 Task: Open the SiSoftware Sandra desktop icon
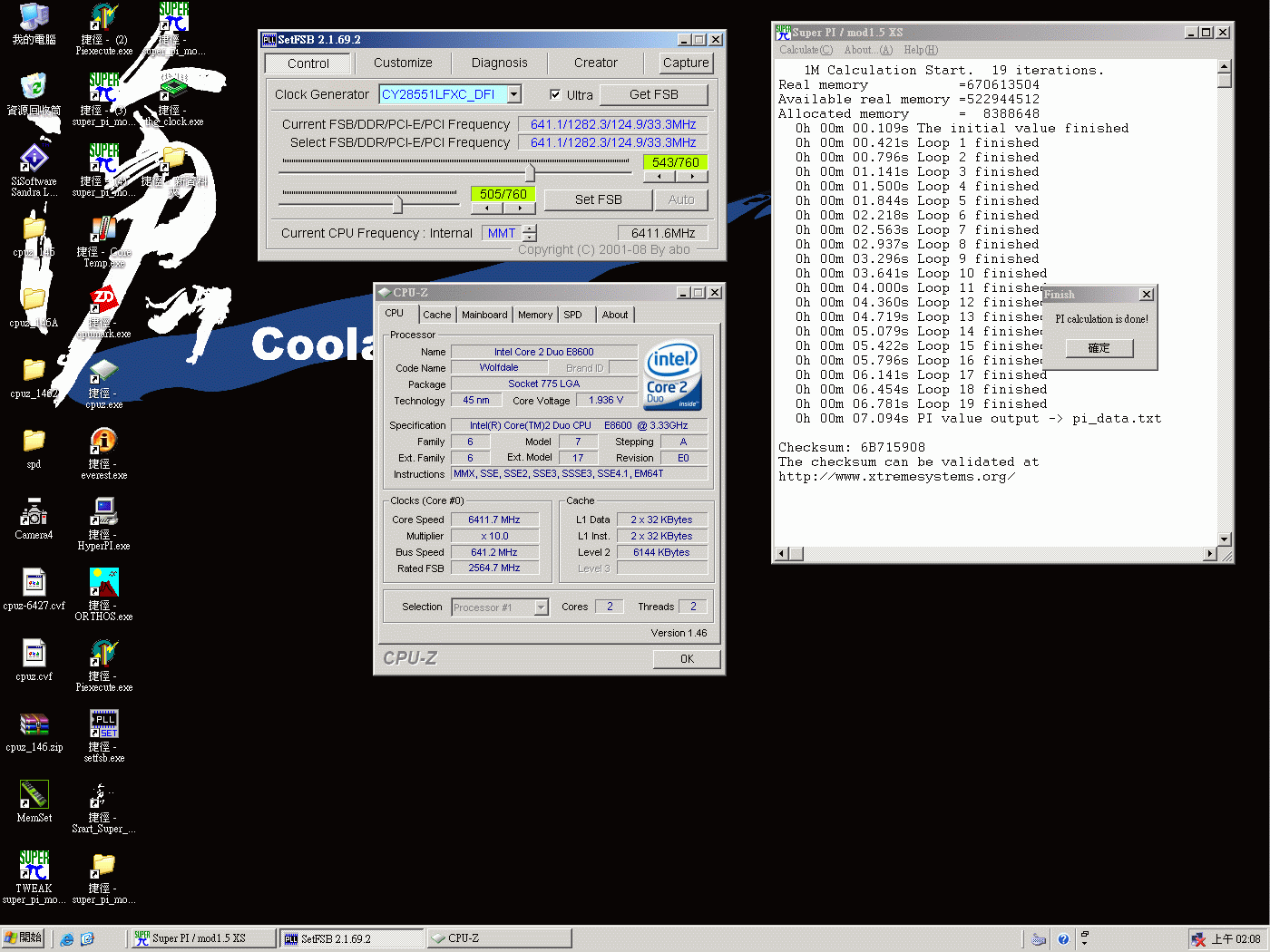pos(34,170)
